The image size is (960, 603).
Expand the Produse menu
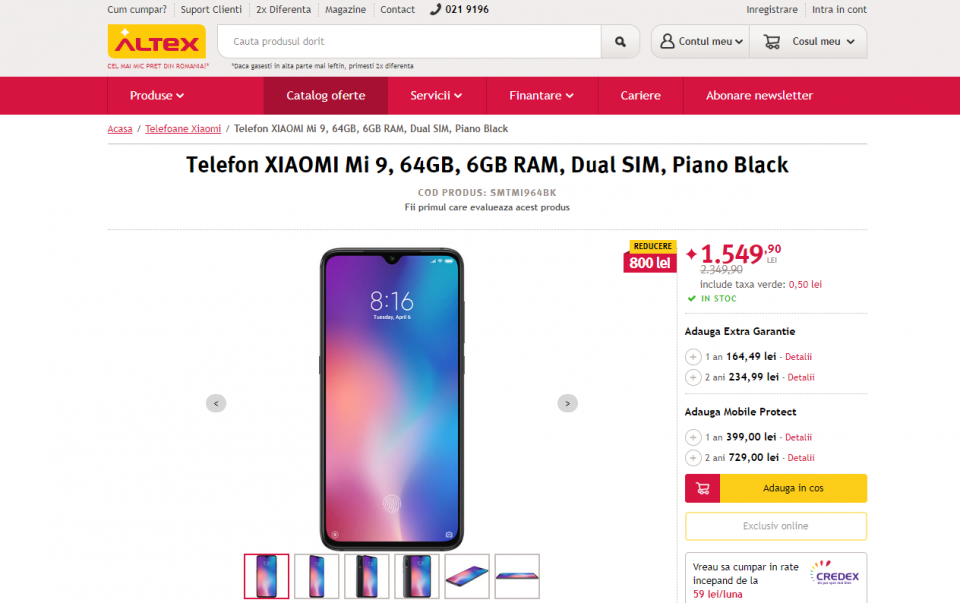pyautogui.click(x=157, y=96)
